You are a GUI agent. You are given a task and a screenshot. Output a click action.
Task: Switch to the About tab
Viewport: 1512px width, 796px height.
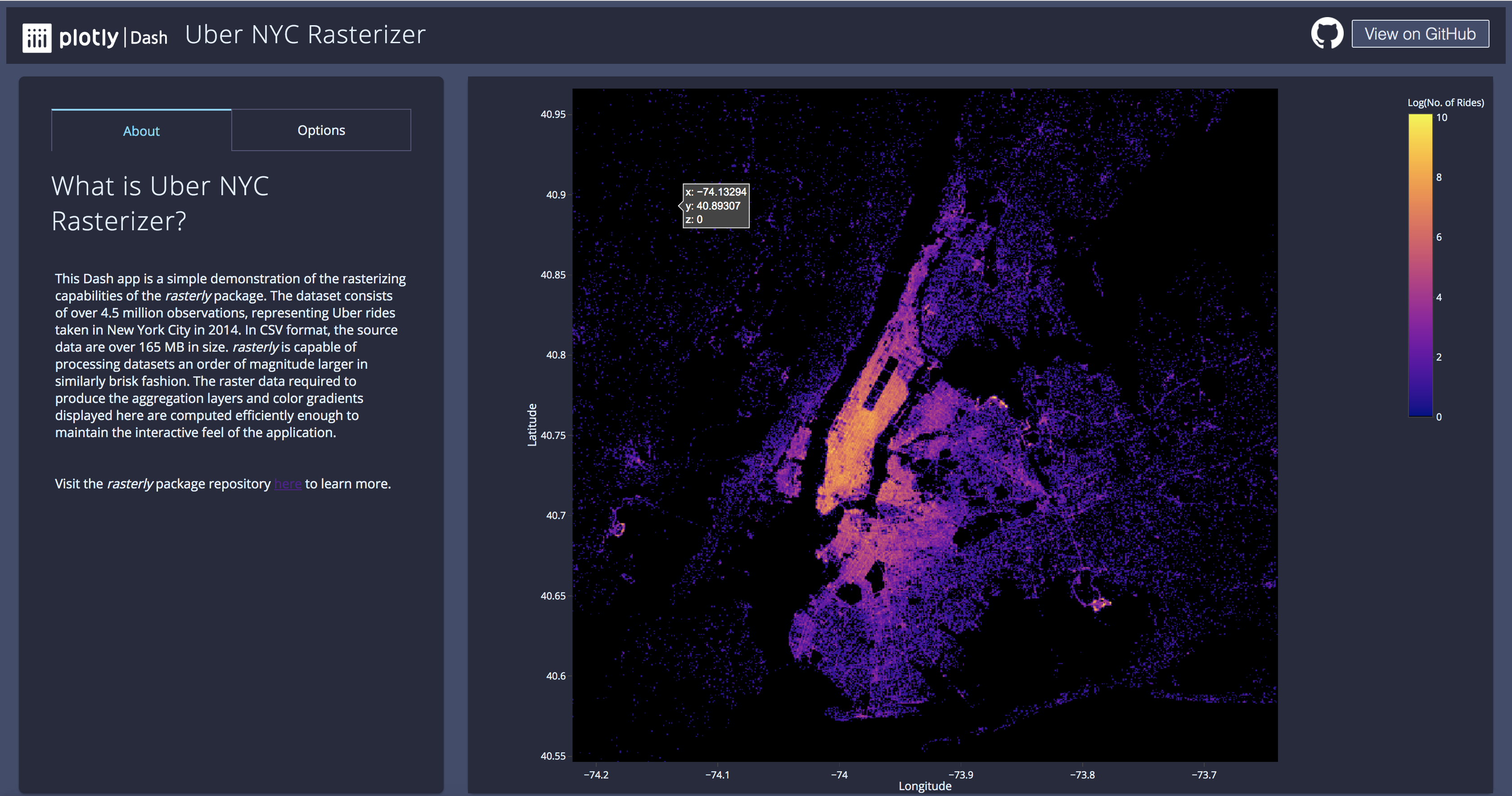click(141, 130)
